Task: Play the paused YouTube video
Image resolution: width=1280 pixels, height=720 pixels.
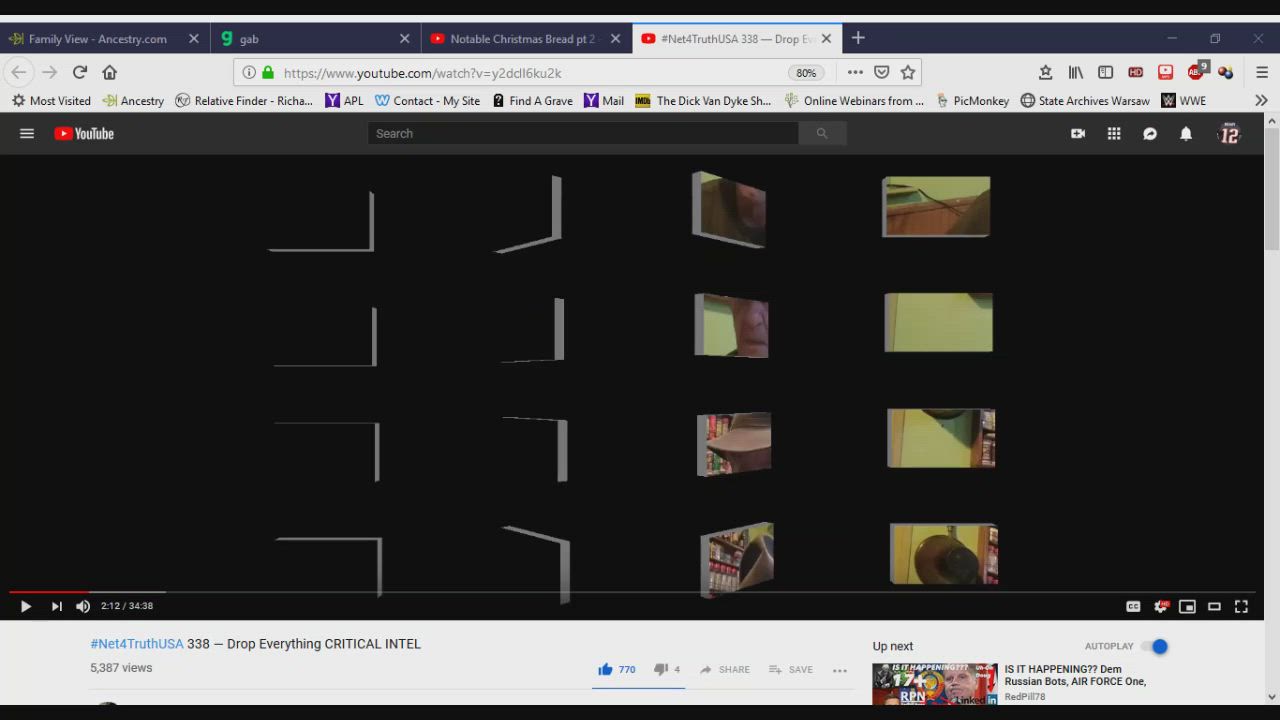Action: coord(26,606)
